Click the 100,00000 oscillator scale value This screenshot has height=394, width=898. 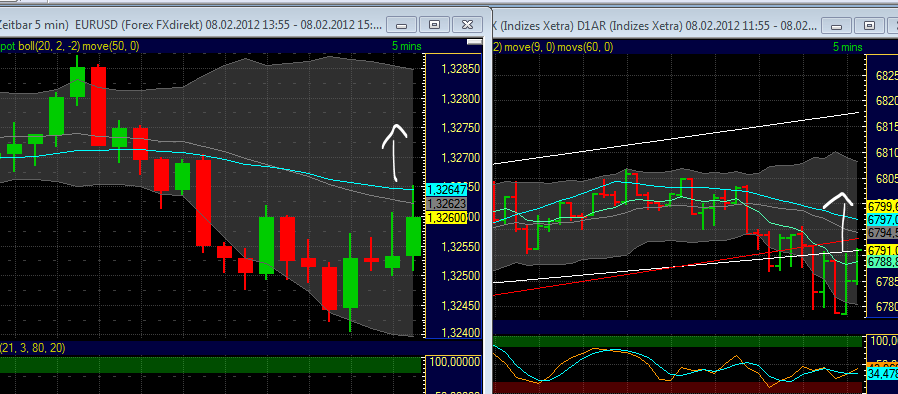pos(455,362)
